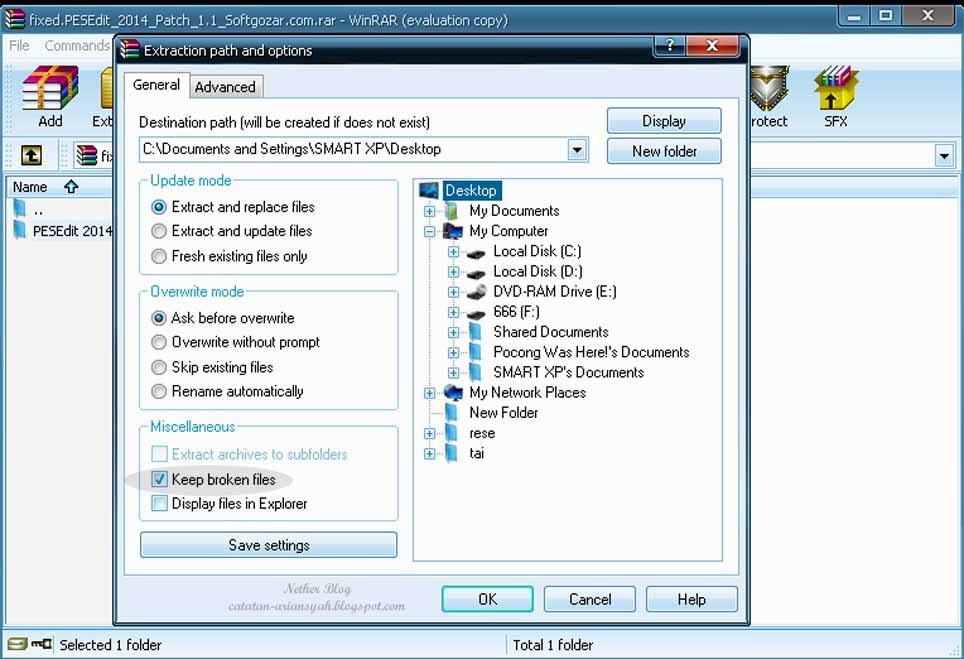Click the My Network Places icon
The width and height of the screenshot is (964, 659).
pyautogui.click(x=453, y=392)
